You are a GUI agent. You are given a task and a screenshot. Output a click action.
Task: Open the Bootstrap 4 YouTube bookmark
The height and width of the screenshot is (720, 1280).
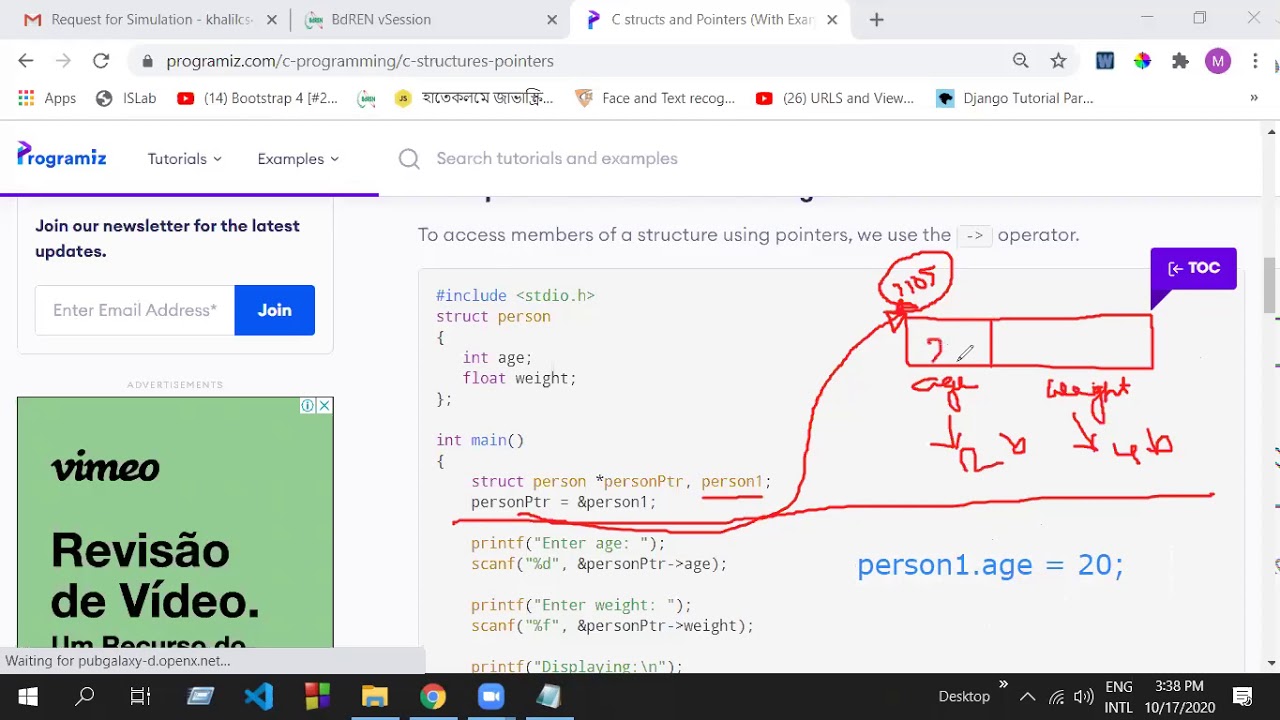258,98
